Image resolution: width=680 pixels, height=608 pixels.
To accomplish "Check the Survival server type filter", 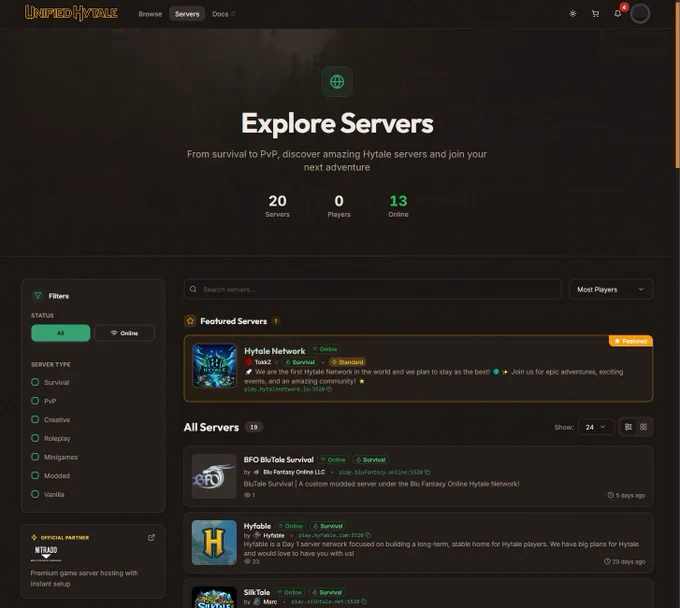I will pos(35,382).
